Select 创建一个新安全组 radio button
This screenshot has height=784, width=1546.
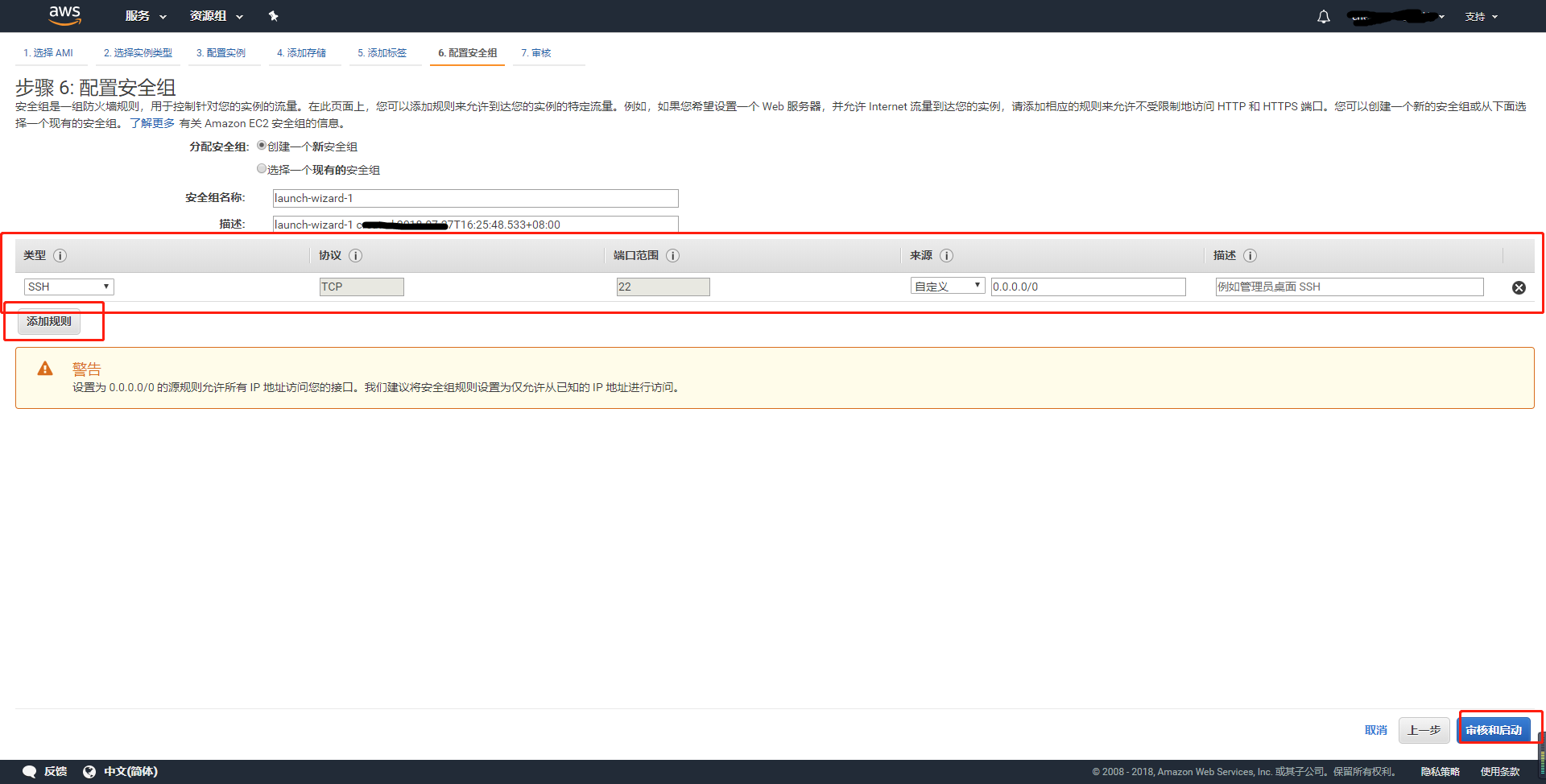coord(262,146)
